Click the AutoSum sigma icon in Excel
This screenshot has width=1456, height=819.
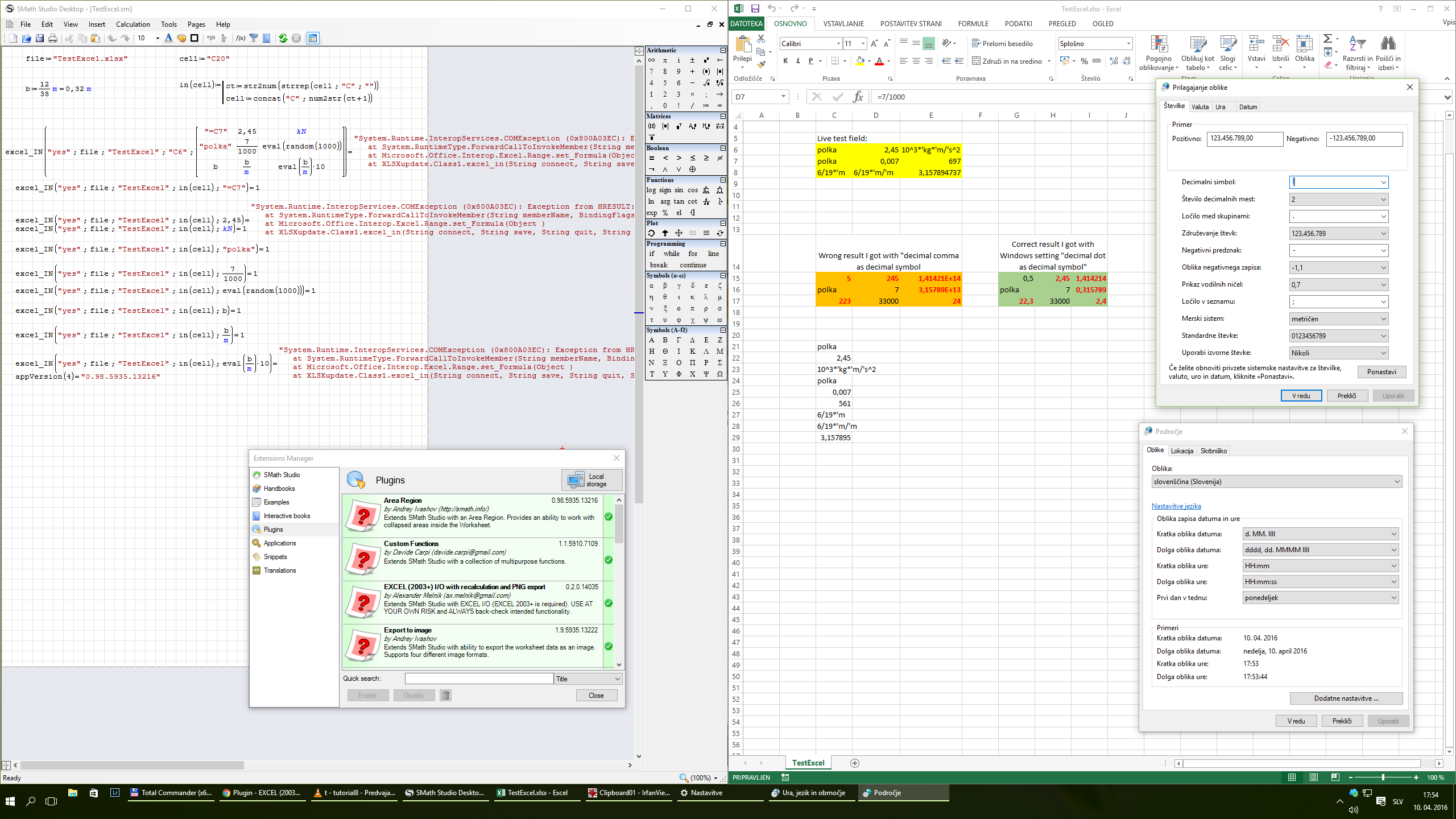(1327, 39)
